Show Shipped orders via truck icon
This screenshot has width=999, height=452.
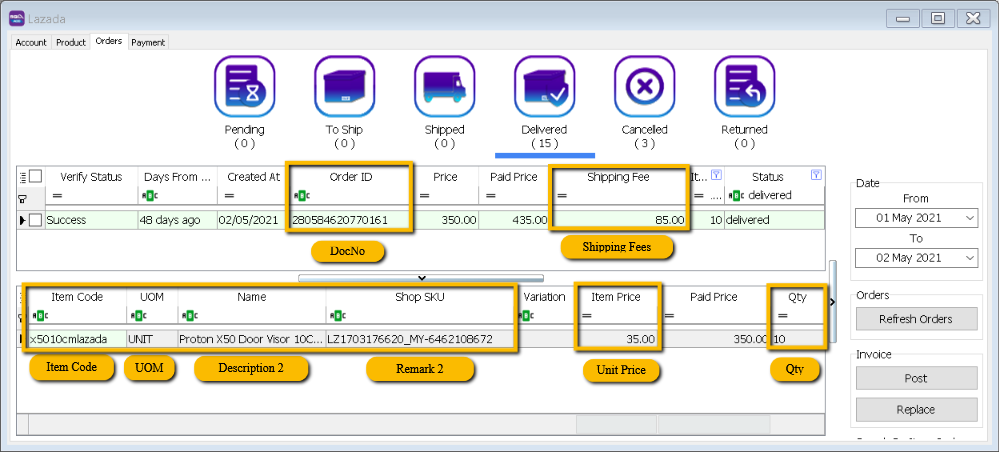(444, 86)
